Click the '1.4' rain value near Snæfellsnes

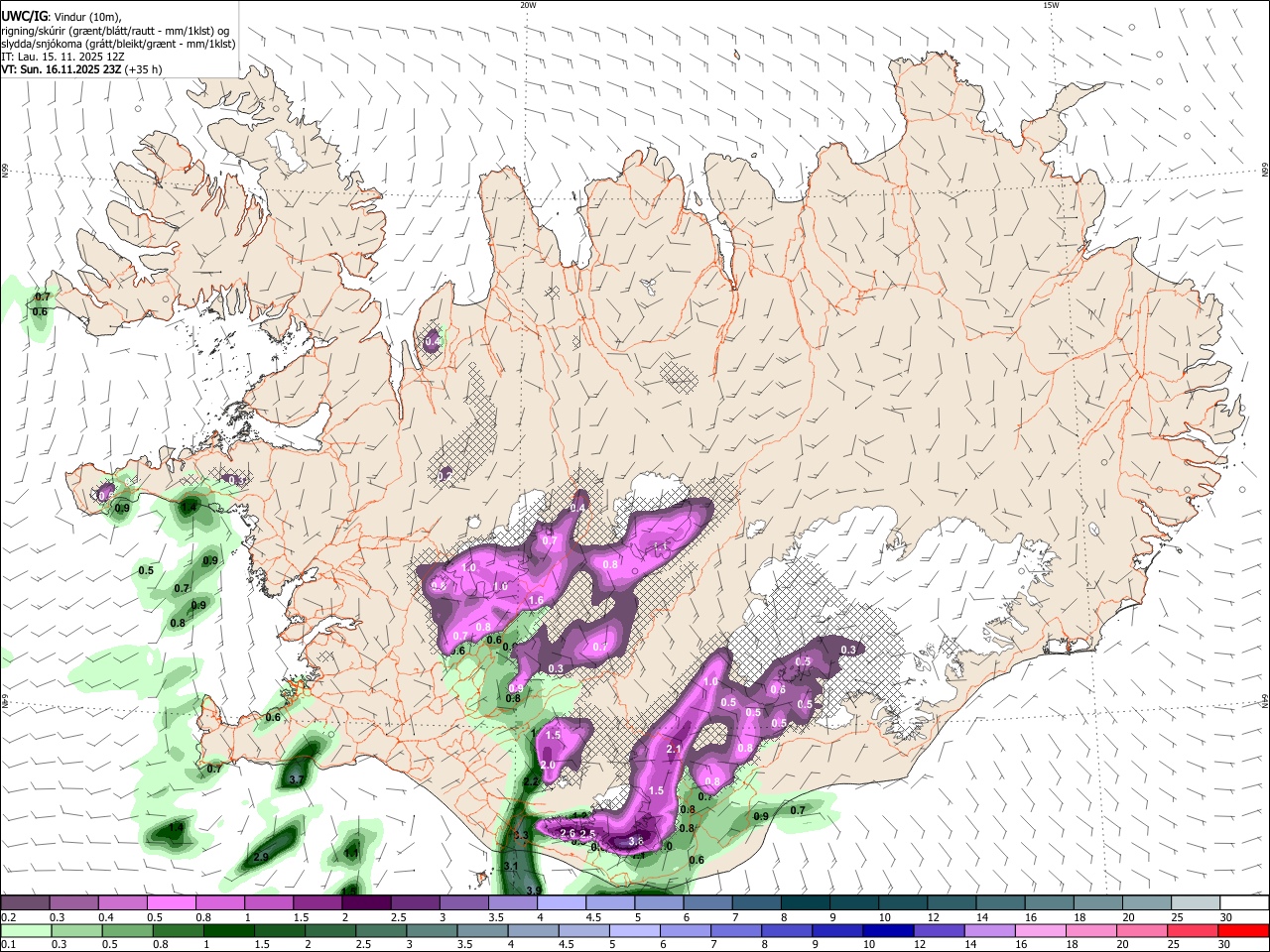[x=189, y=507]
